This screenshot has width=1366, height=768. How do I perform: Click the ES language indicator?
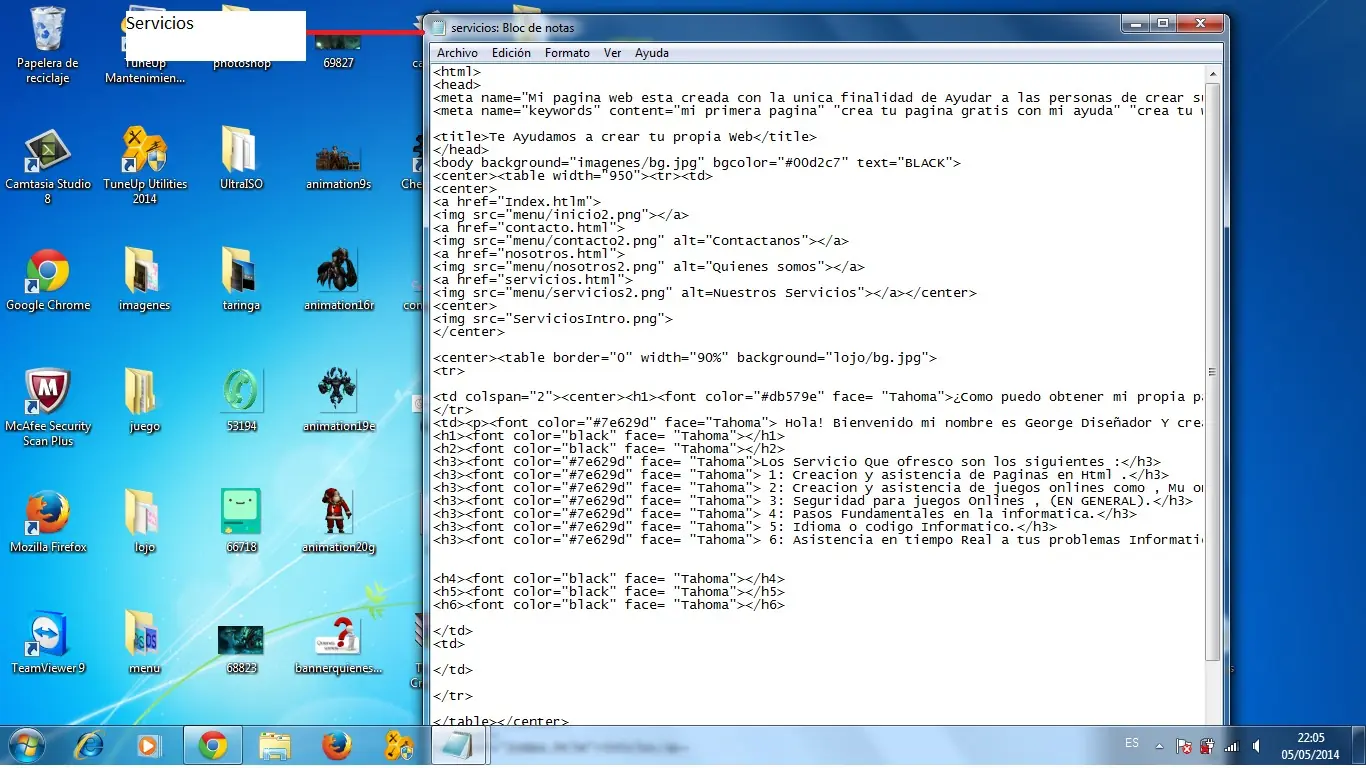(x=1132, y=744)
